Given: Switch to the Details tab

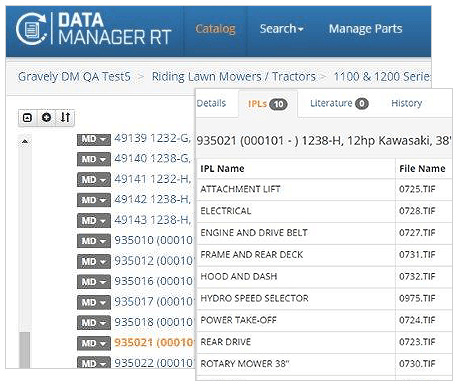Looking at the screenshot, I should click(211, 103).
